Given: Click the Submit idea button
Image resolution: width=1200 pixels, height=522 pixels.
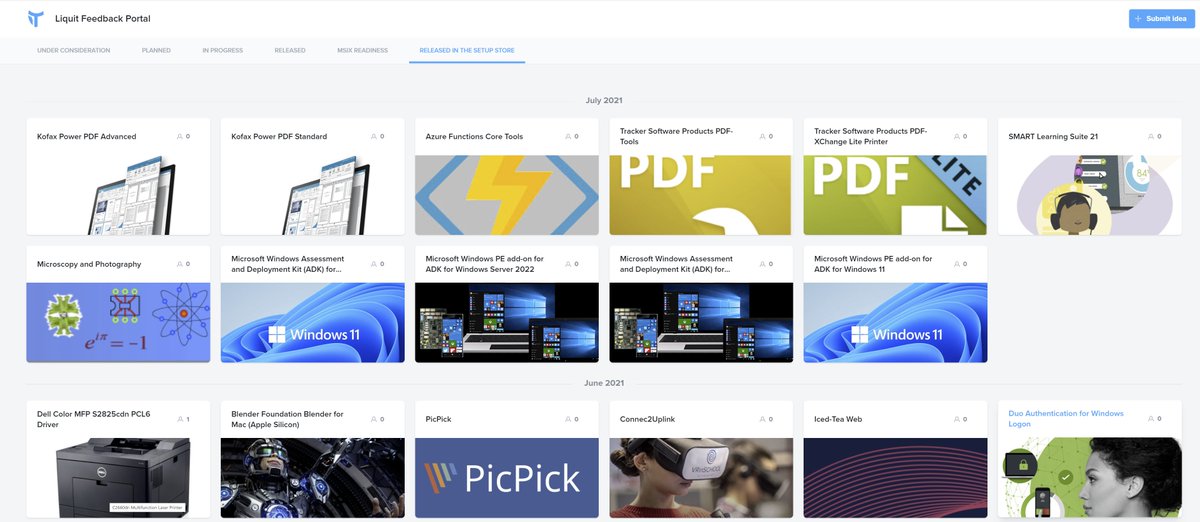Looking at the screenshot, I should [1162, 19].
